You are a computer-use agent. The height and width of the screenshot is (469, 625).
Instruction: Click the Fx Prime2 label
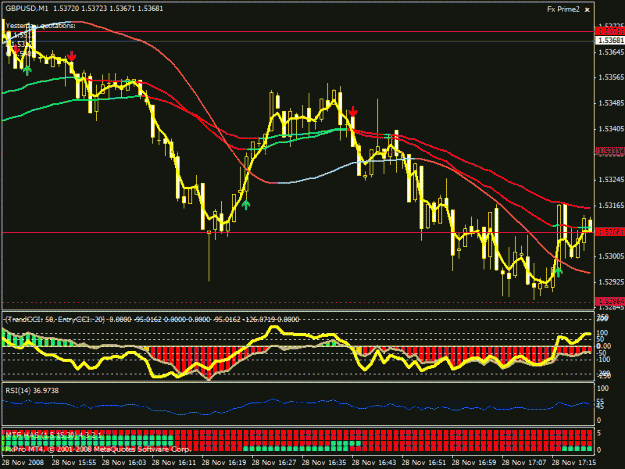(563, 10)
